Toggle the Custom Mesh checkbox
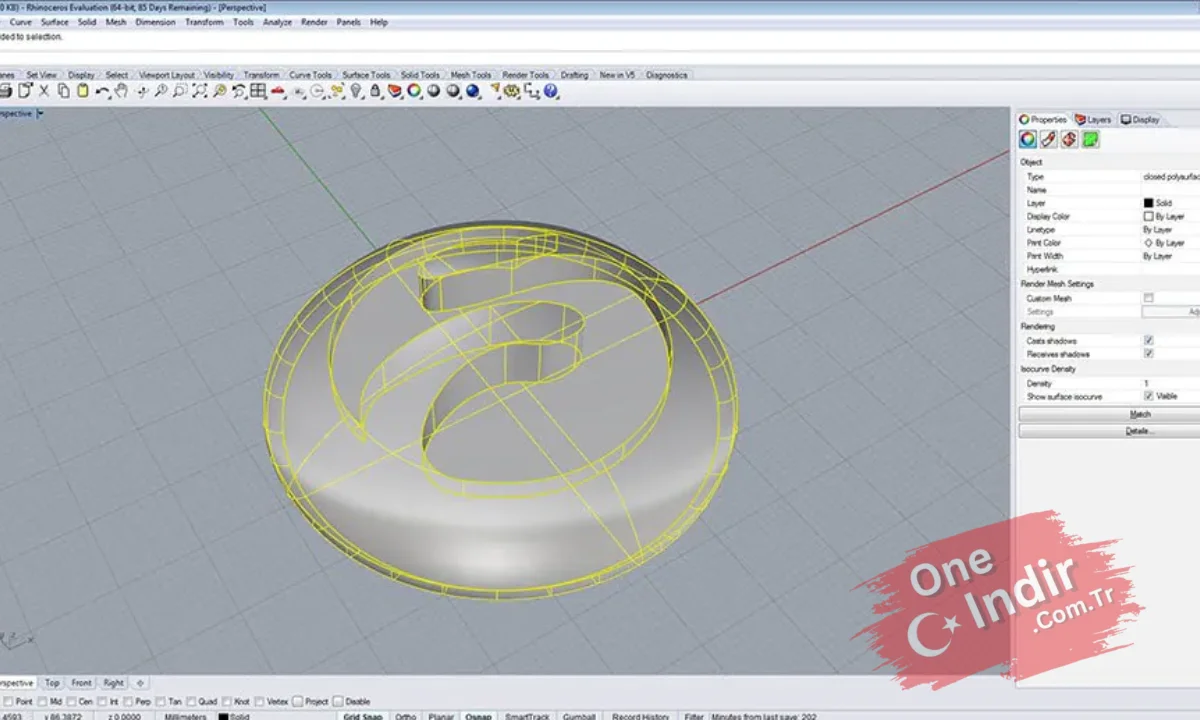This screenshot has width=1200, height=720. [x=1148, y=298]
